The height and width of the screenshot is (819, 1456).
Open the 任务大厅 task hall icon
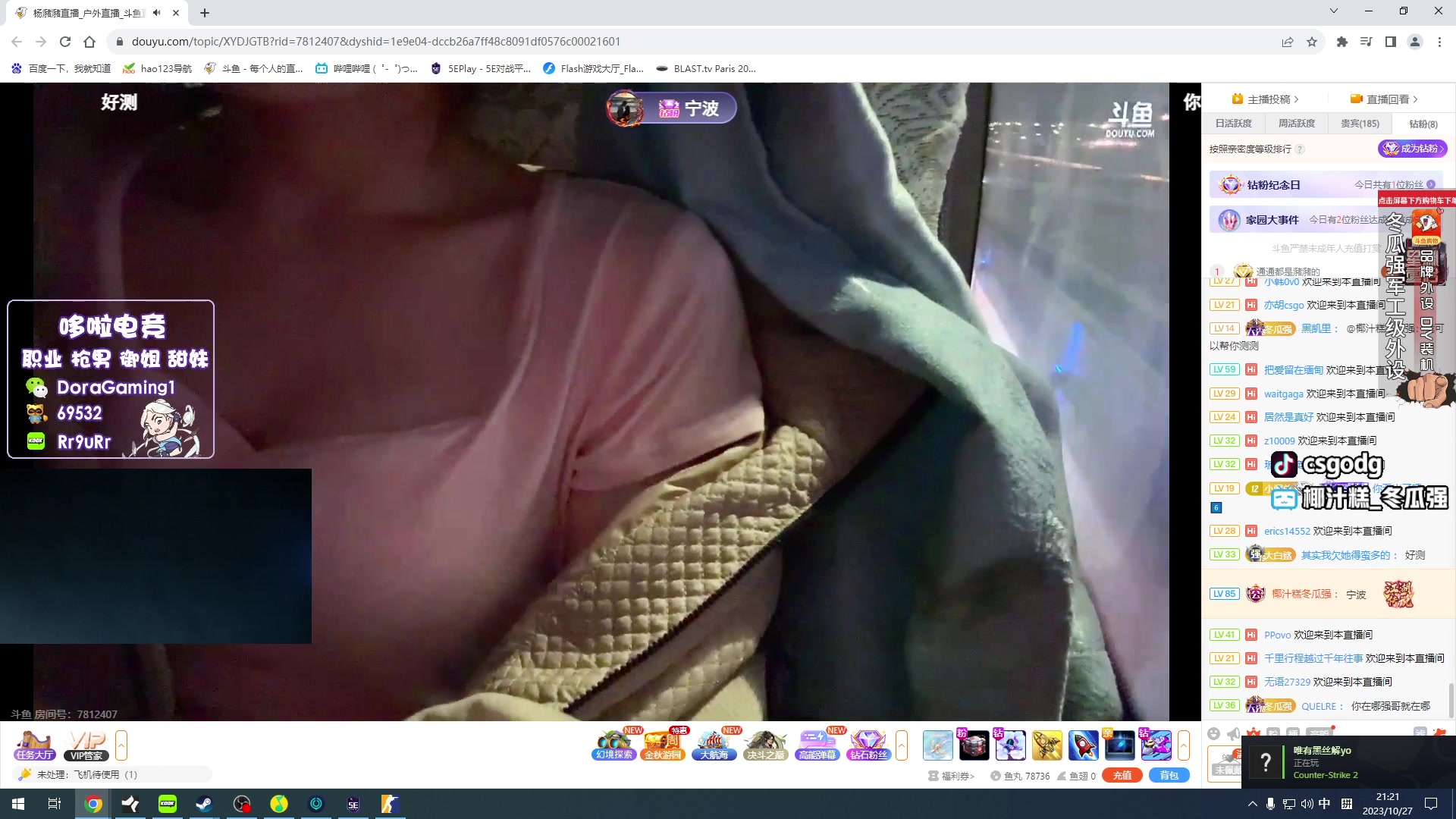pyautogui.click(x=34, y=745)
